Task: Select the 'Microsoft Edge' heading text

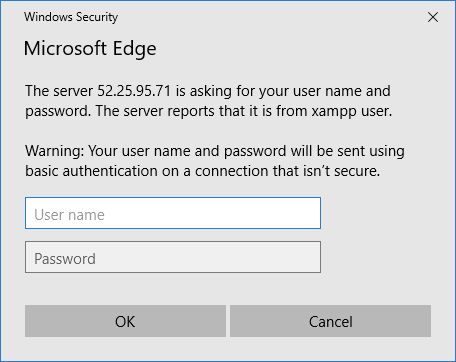Action: [x=90, y=49]
